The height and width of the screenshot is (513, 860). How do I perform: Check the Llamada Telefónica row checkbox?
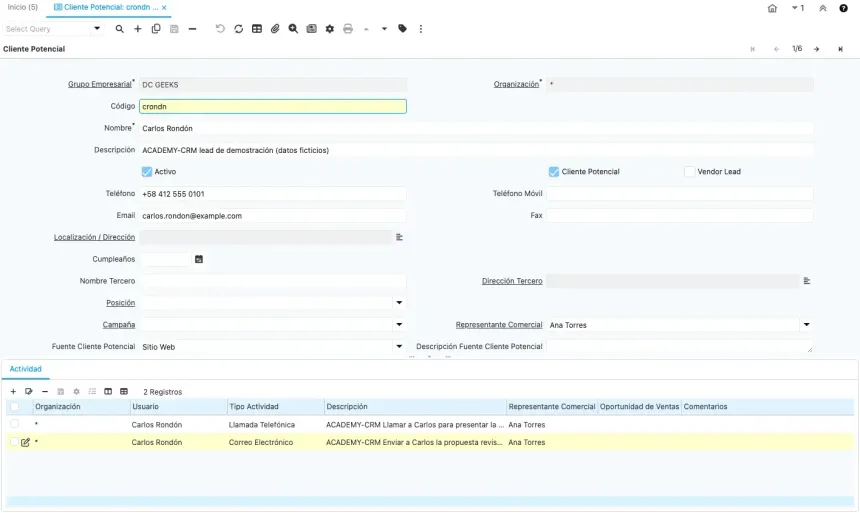pyautogui.click(x=15, y=424)
